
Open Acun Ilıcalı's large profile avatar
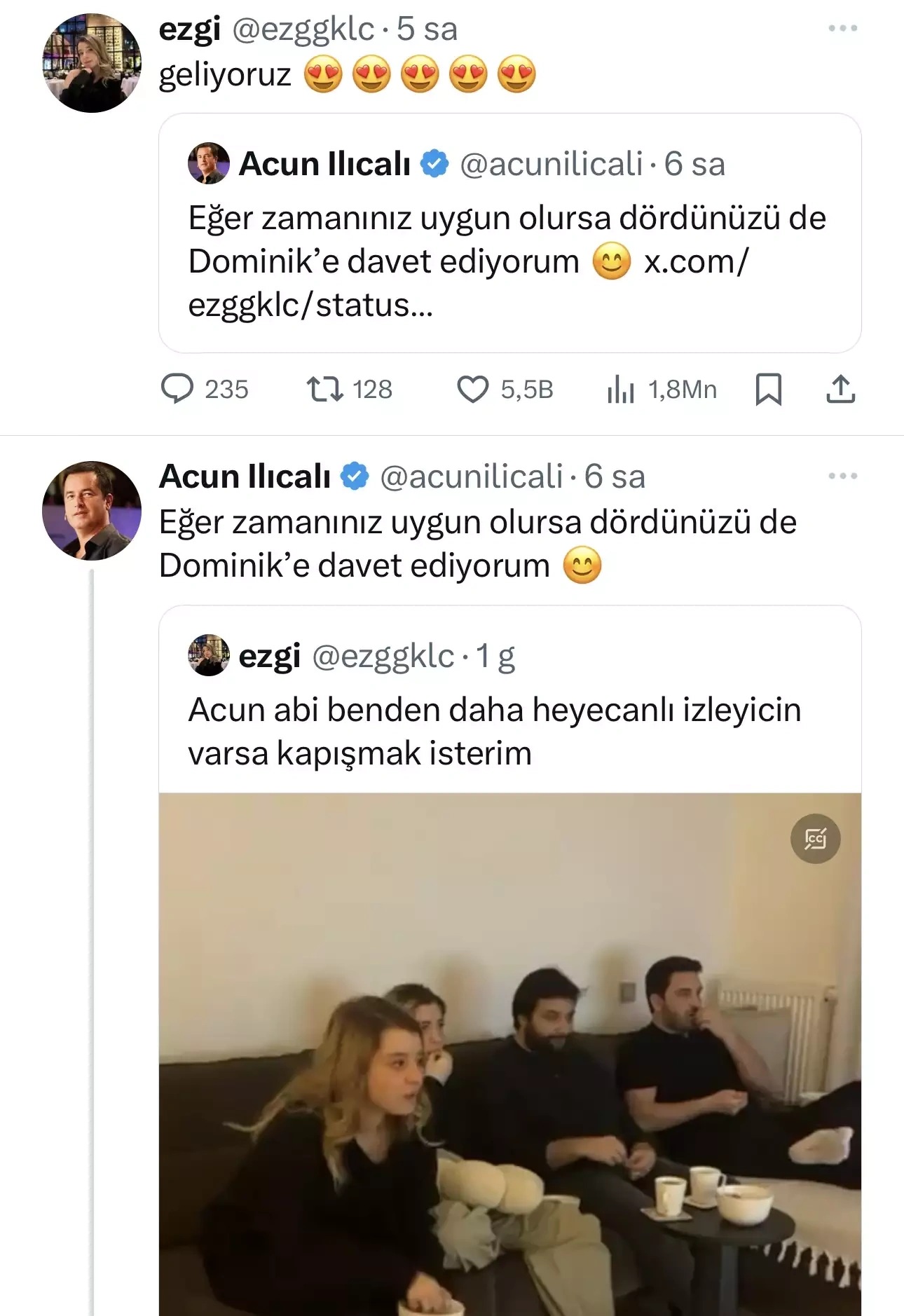[92, 511]
